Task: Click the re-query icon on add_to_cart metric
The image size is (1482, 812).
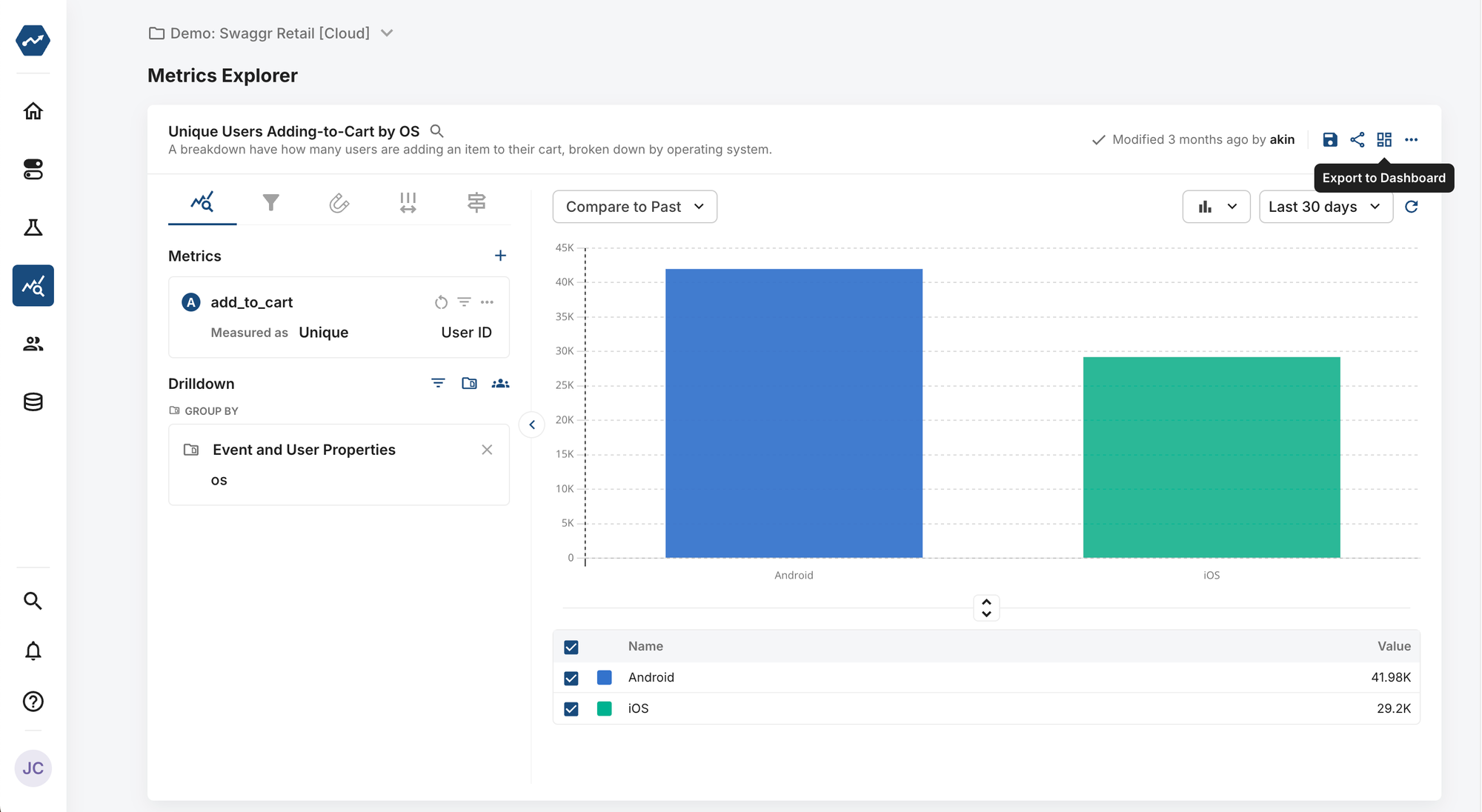Action: coord(442,302)
